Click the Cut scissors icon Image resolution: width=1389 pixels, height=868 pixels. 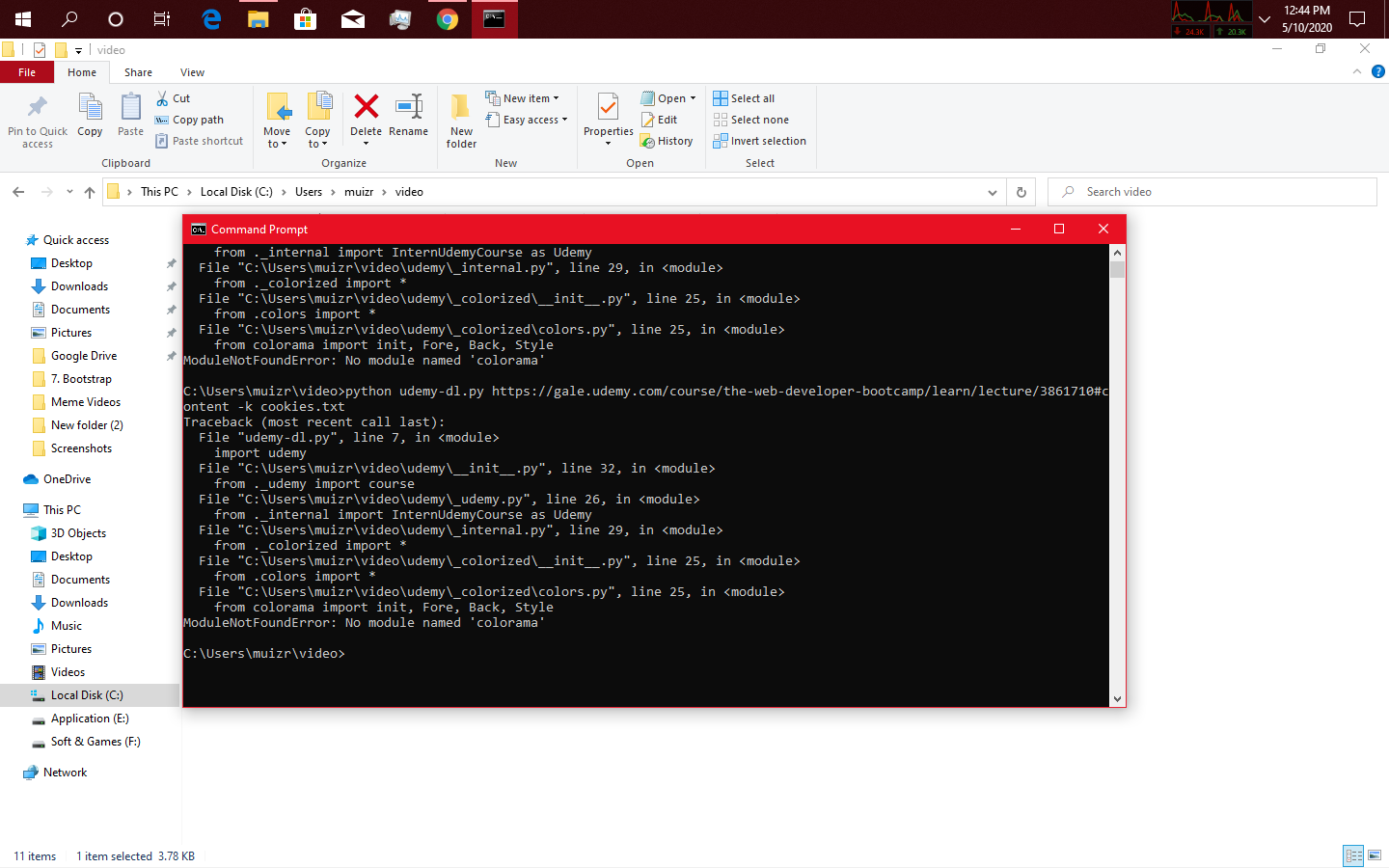click(163, 98)
